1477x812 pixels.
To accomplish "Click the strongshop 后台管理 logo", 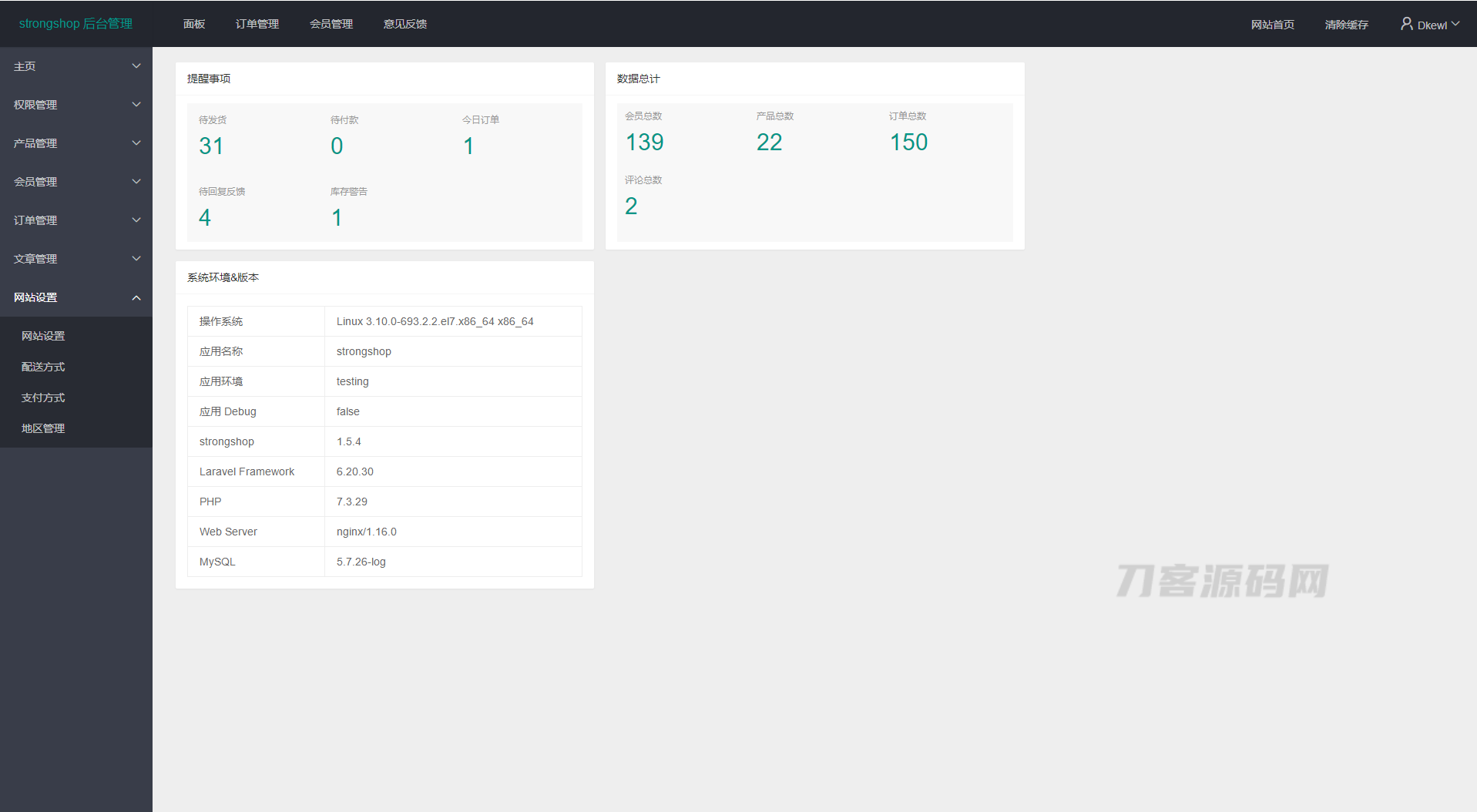I will 76,24.
